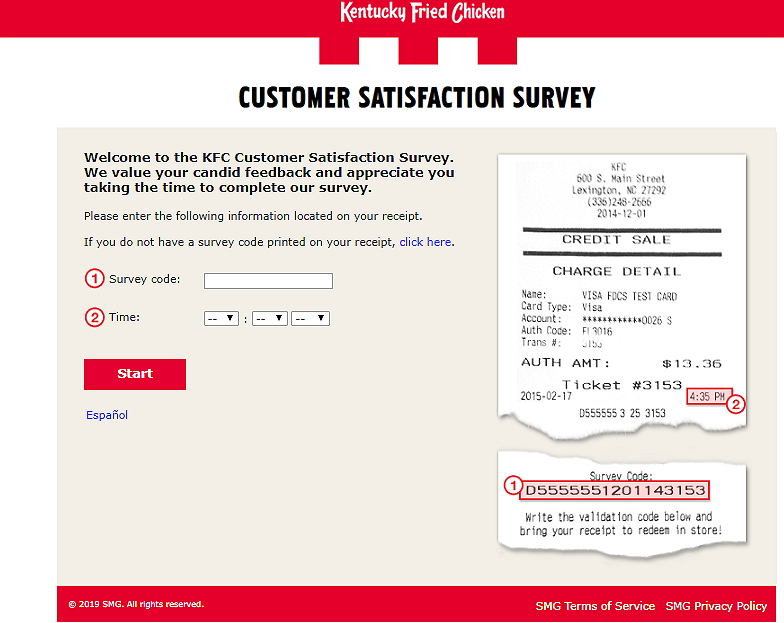Click 'Please enter the following information' text
This screenshot has height=623, width=784.
click(x=253, y=216)
